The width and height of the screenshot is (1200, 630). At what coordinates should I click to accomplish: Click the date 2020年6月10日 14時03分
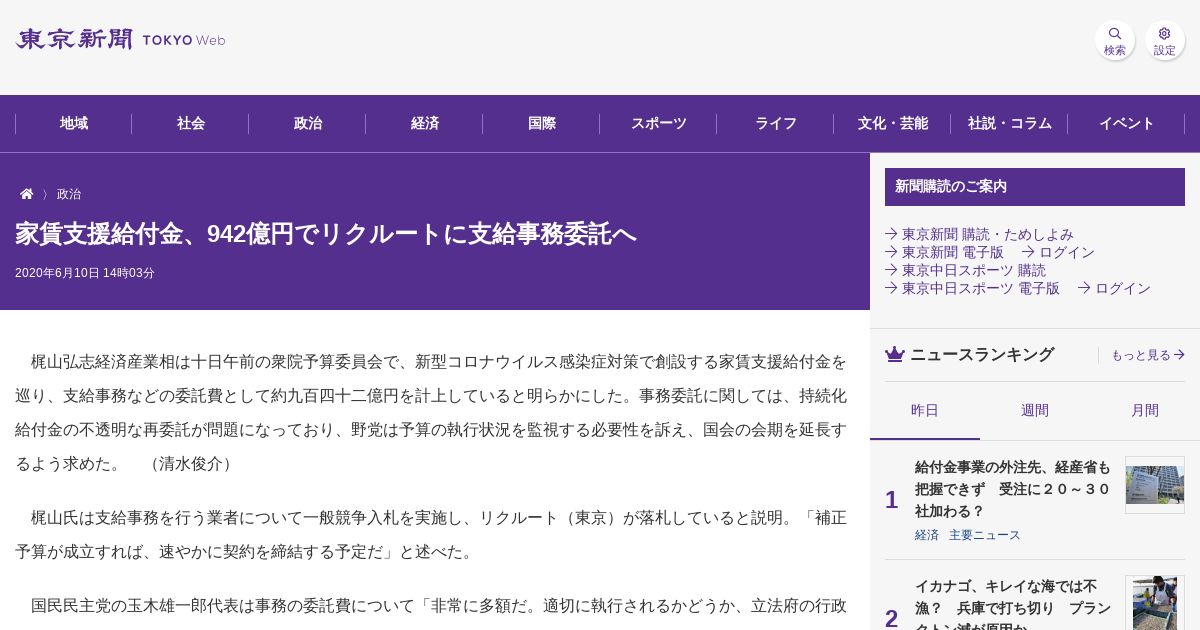pyautogui.click(x=85, y=273)
